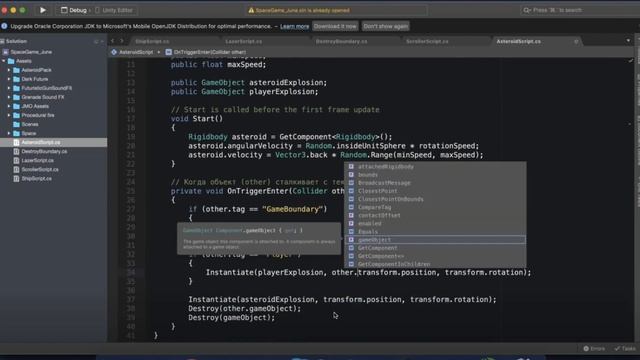Click the LaserScript.cs file icon
Screen dimensions: 640x360
16,160
